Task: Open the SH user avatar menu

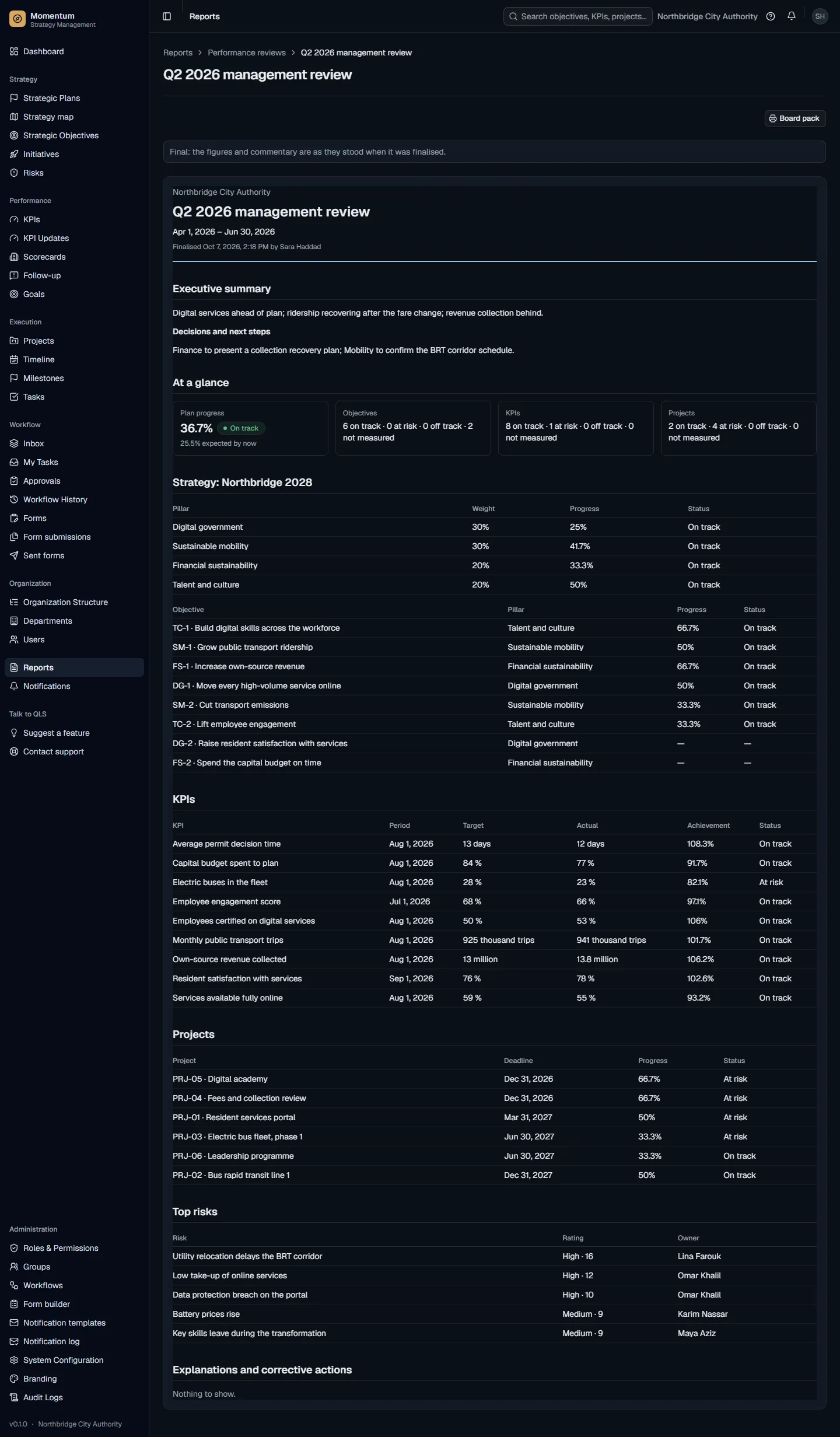Action: 820,16
